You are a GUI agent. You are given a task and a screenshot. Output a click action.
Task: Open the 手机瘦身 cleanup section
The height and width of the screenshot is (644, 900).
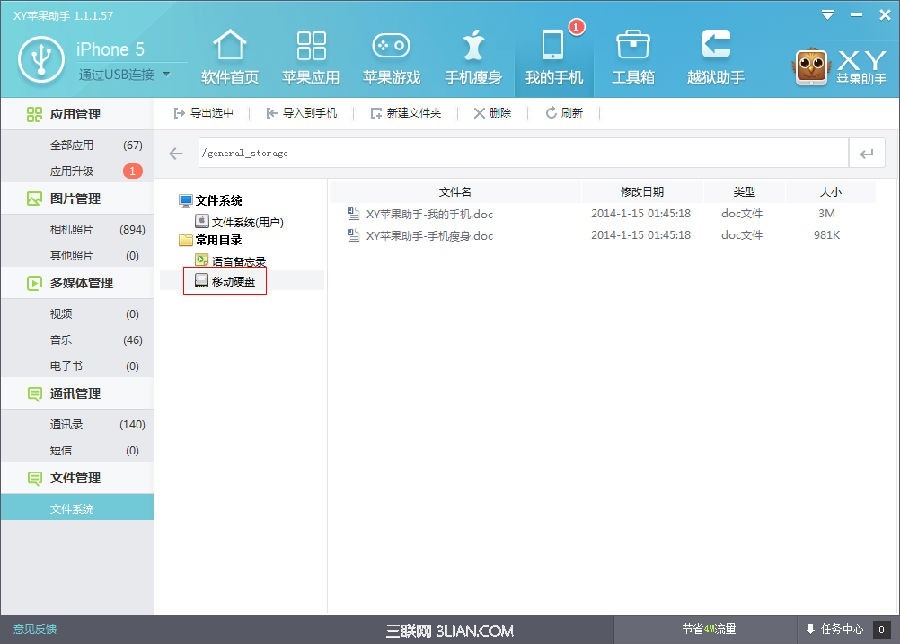[x=473, y=57]
